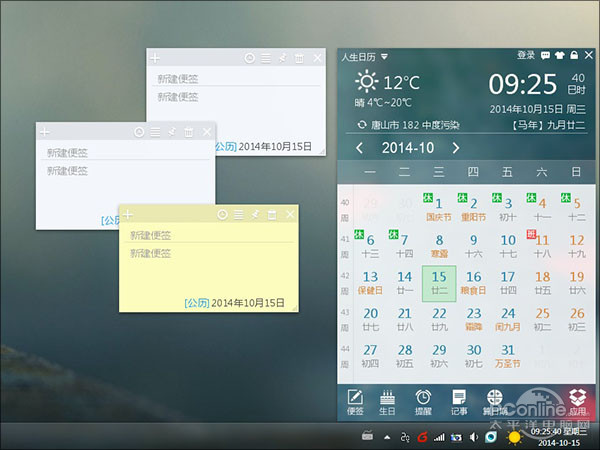
Task: Click trash icon on the upper white note
Action: (x=299, y=58)
